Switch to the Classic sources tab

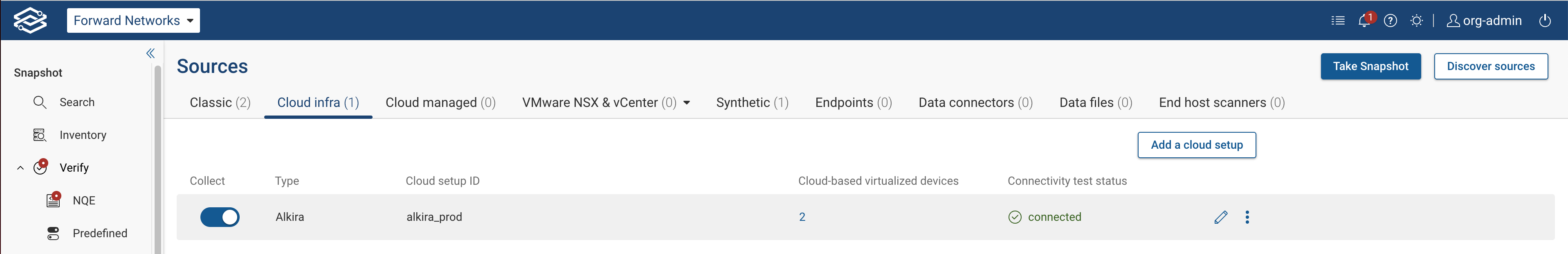coord(220,102)
